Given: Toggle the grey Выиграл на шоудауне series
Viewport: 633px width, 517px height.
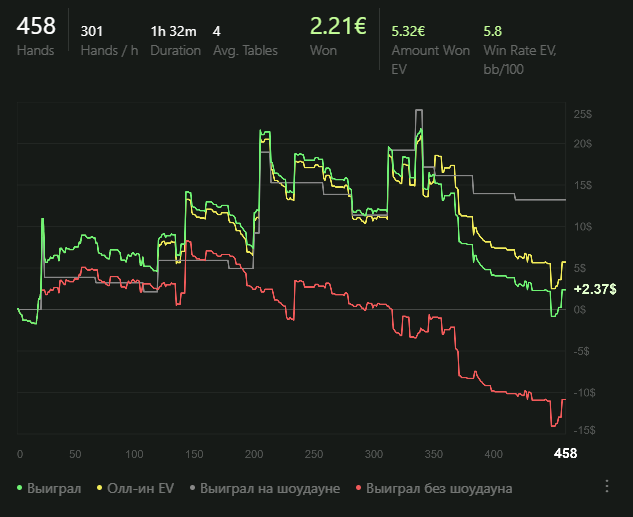Looking at the screenshot, I should 265,488.
